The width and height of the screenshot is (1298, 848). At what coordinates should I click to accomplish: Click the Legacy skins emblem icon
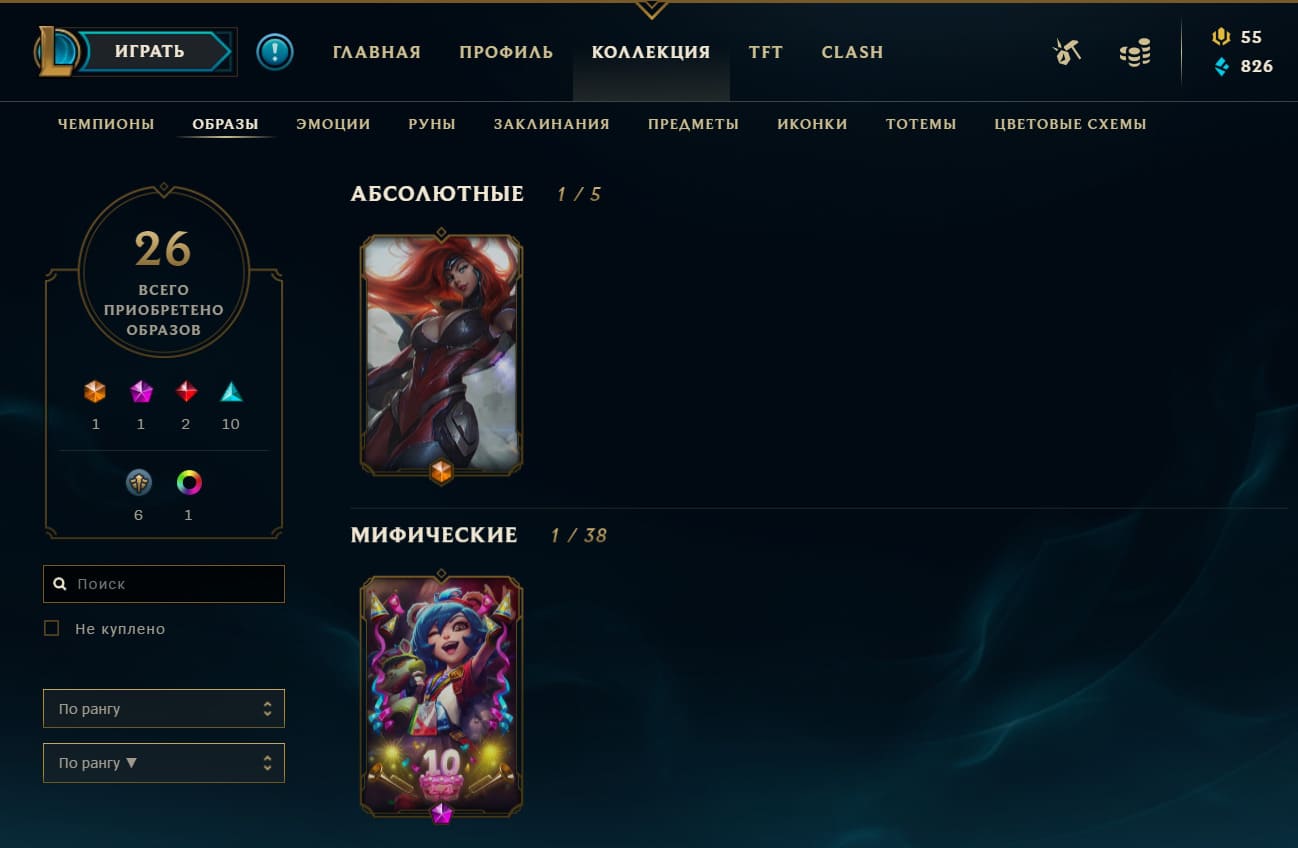(x=139, y=483)
